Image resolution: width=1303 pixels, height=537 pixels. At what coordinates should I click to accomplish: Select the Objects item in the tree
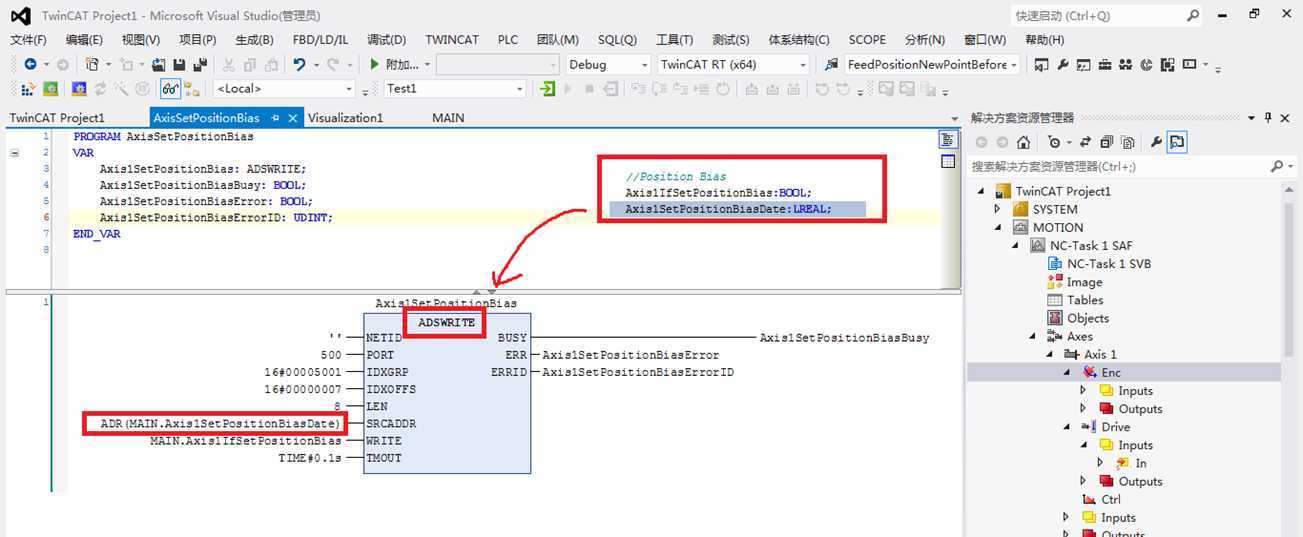[x=1088, y=318]
